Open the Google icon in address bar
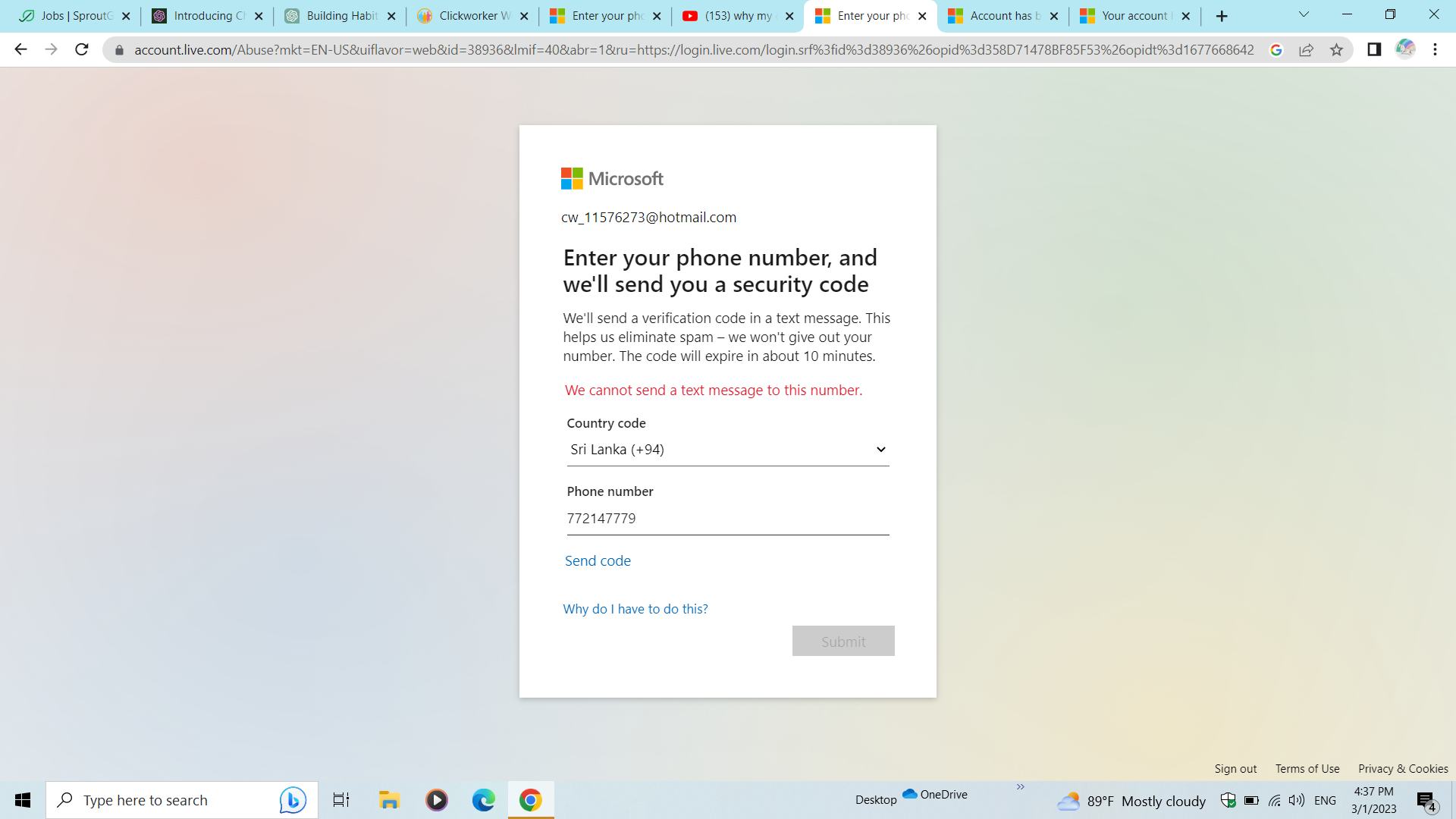 (x=1276, y=50)
